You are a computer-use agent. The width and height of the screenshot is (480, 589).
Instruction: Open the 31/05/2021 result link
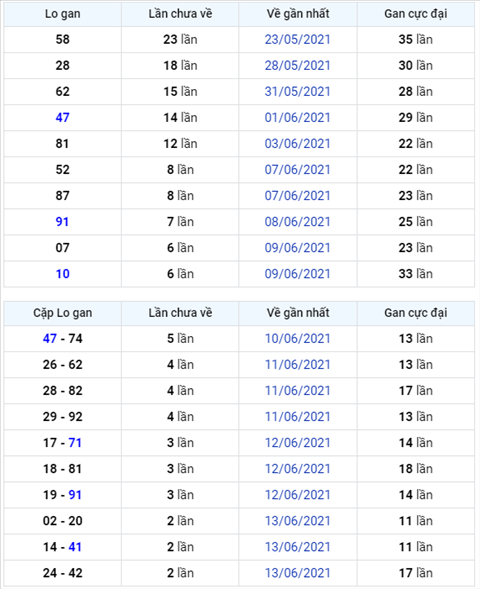click(297, 92)
